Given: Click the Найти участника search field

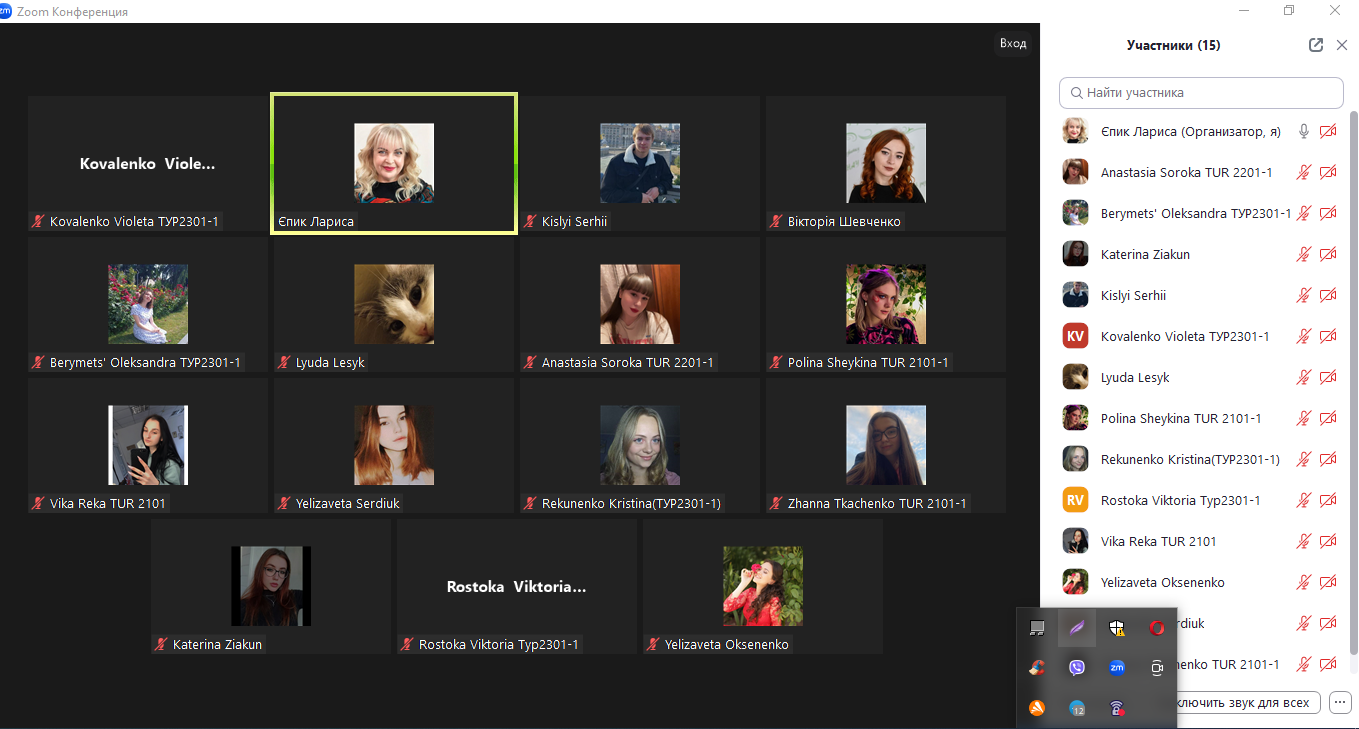Looking at the screenshot, I should pyautogui.click(x=1201, y=92).
